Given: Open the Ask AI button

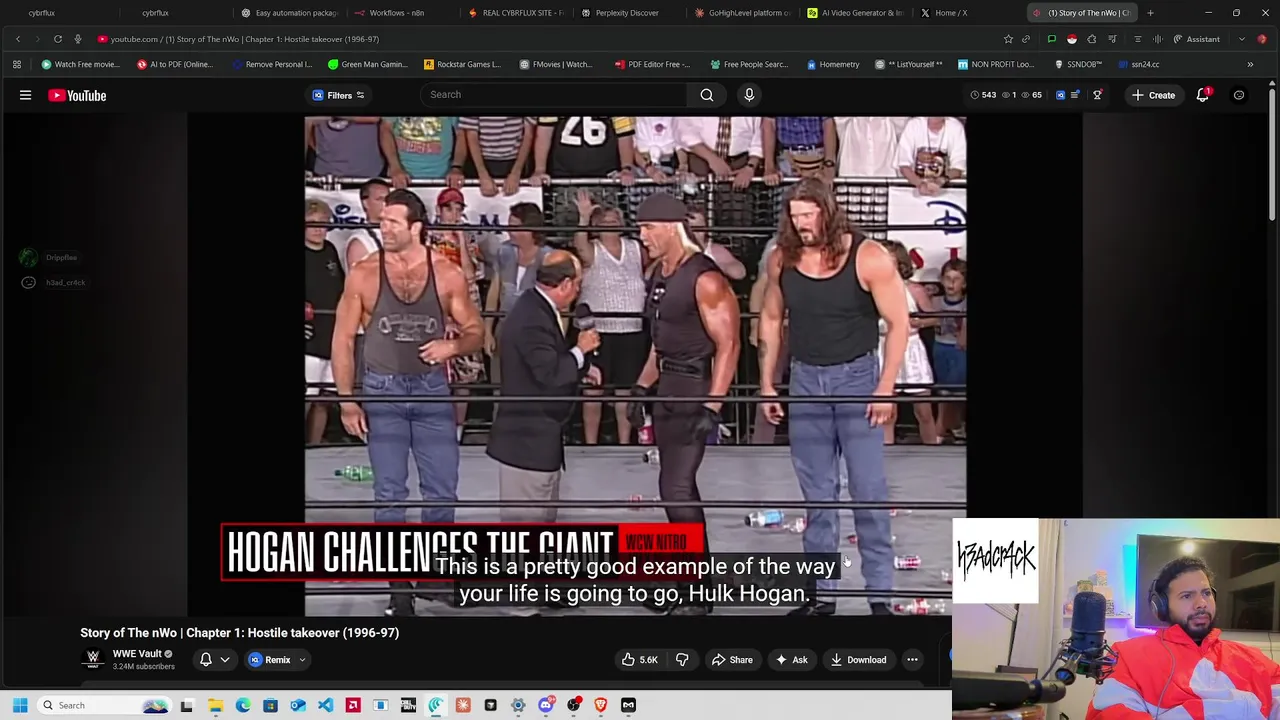Looking at the screenshot, I should tap(791, 660).
